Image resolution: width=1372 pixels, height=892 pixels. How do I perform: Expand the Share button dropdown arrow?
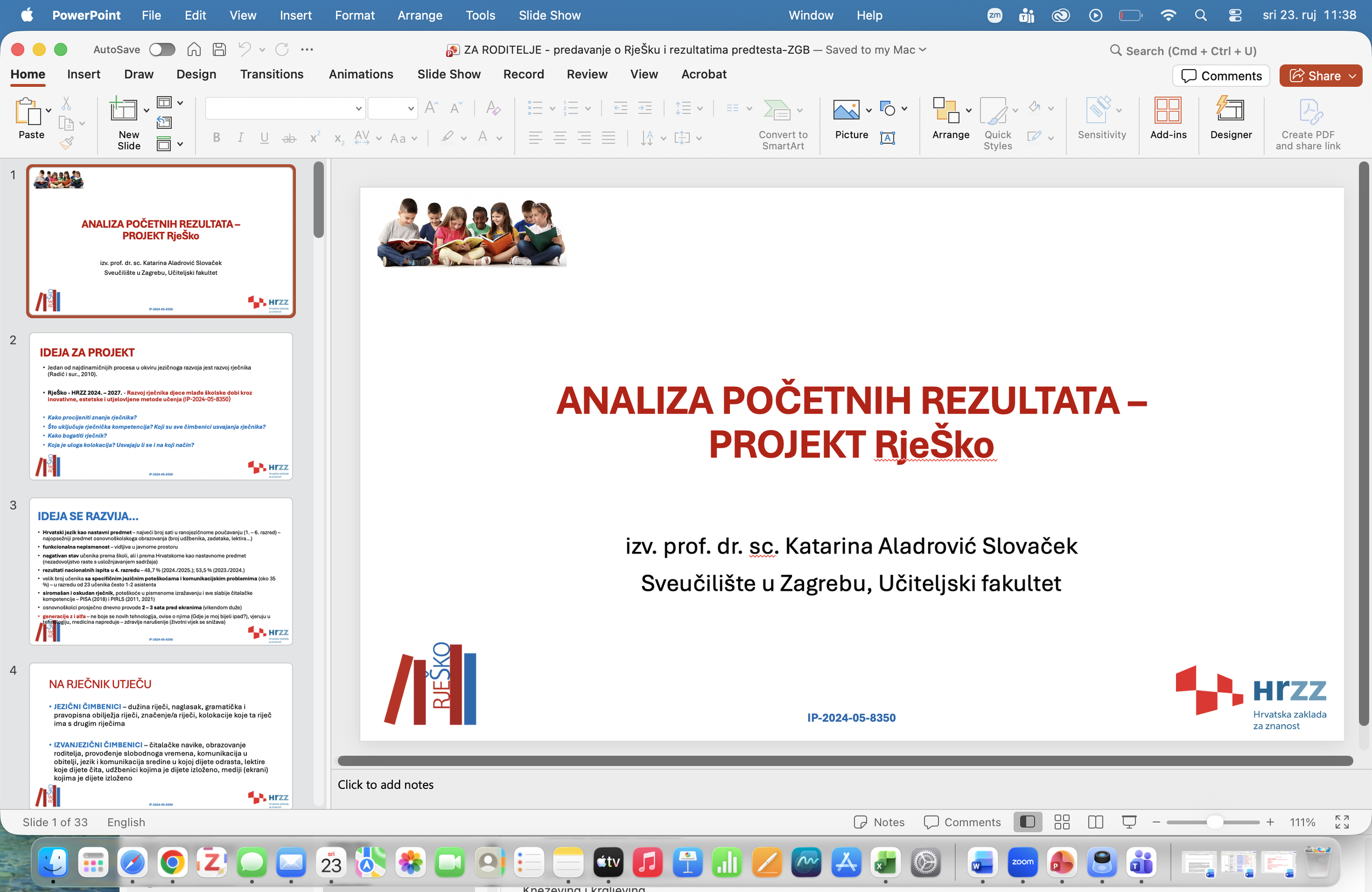click(x=1352, y=76)
